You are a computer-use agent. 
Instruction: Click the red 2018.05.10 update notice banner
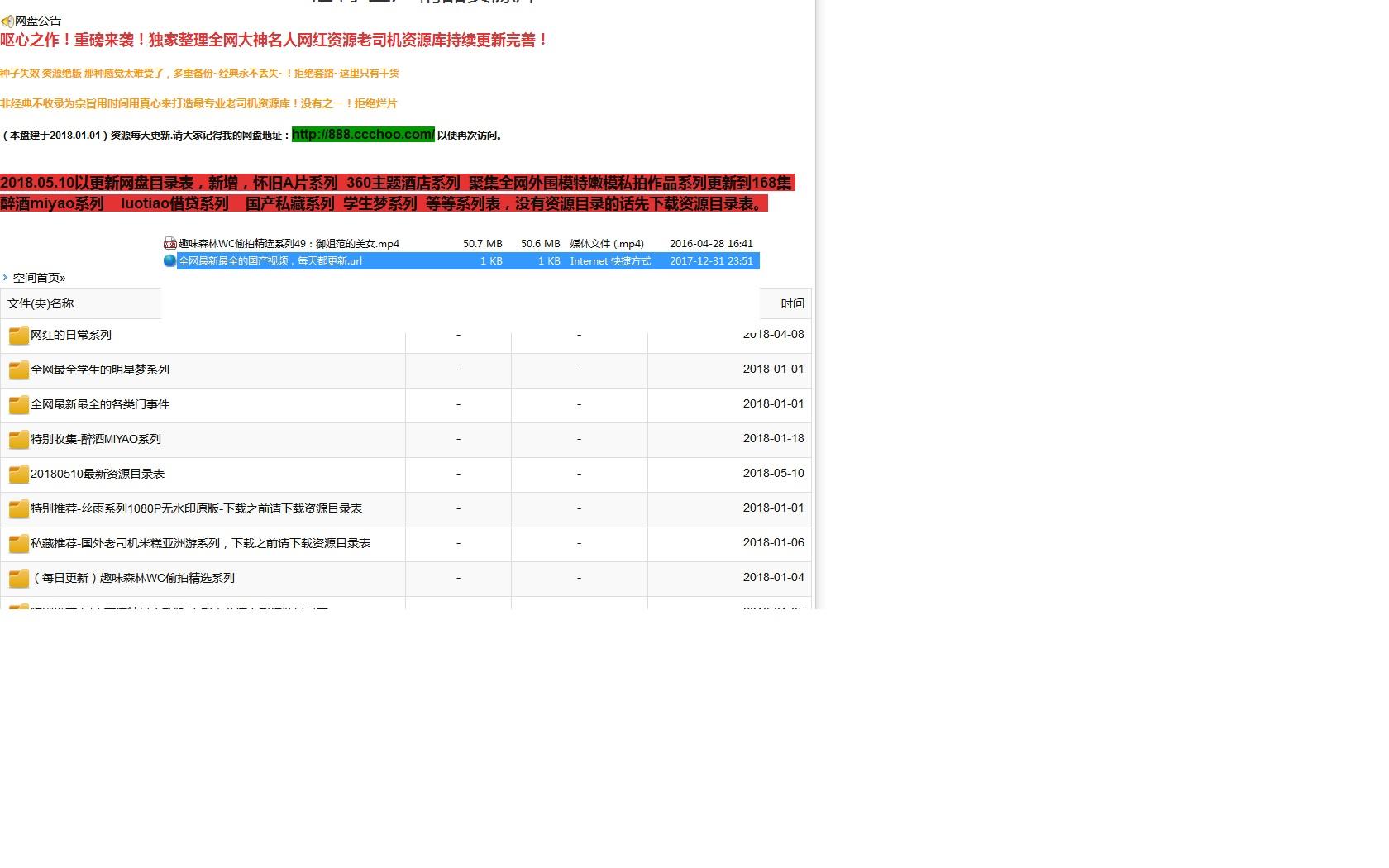click(x=395, y=193)
